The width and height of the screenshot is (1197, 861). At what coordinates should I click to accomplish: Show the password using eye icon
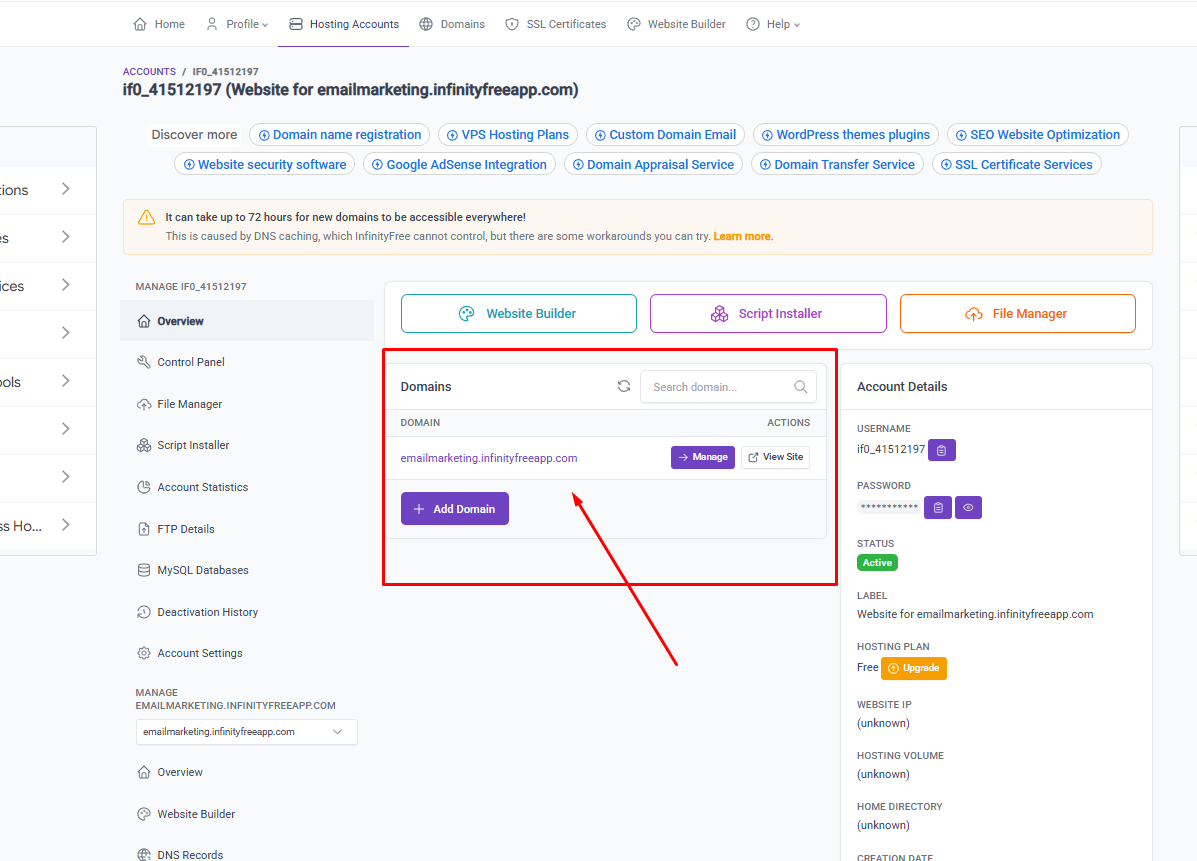[968, 508]
